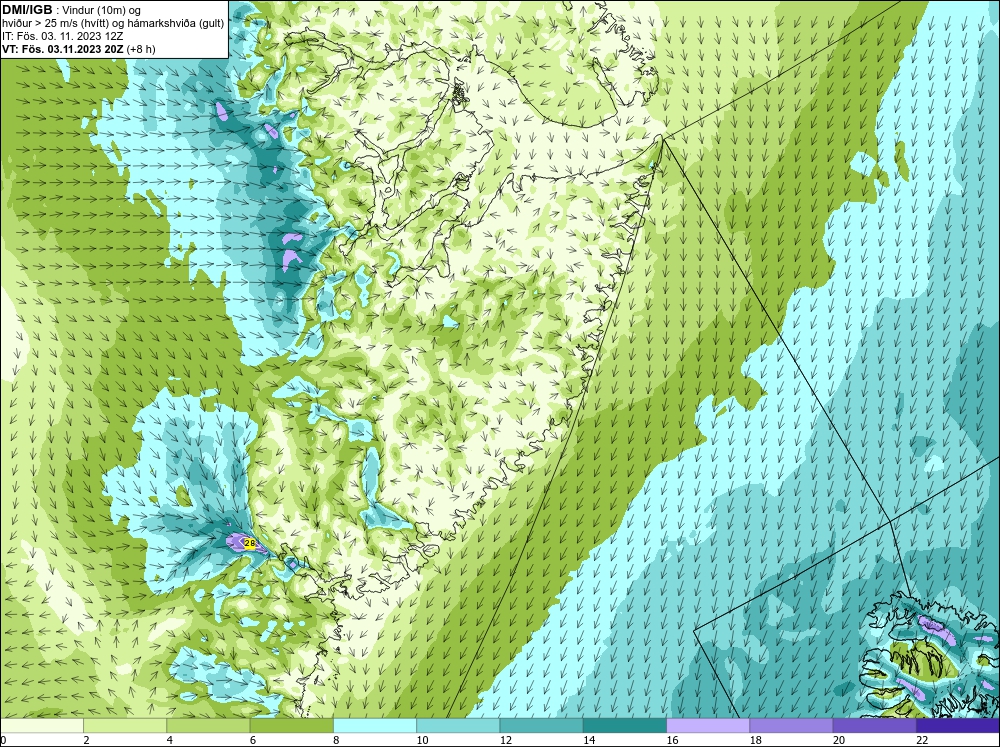Viewport: 1000px width, 747px height.
Task: Click the legend scale value 8
Action: (336, 740)
